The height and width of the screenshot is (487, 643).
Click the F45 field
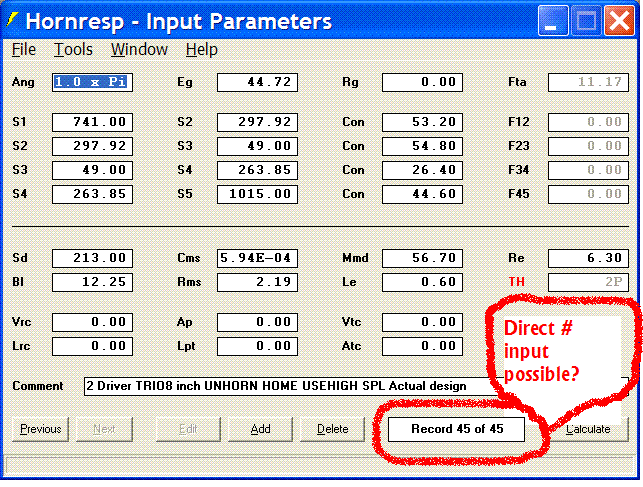(588, 194)
